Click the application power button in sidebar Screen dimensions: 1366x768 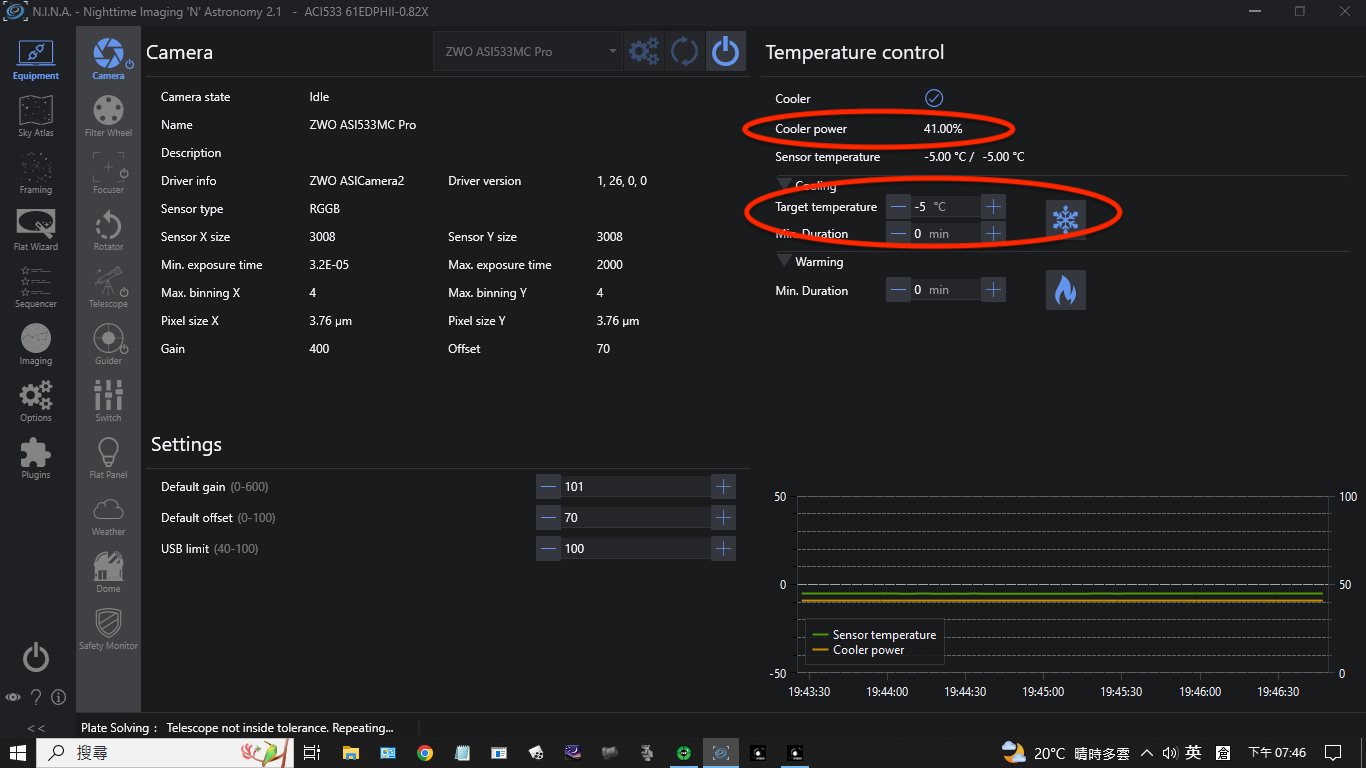pyautogui.click(x=36, y=657)
